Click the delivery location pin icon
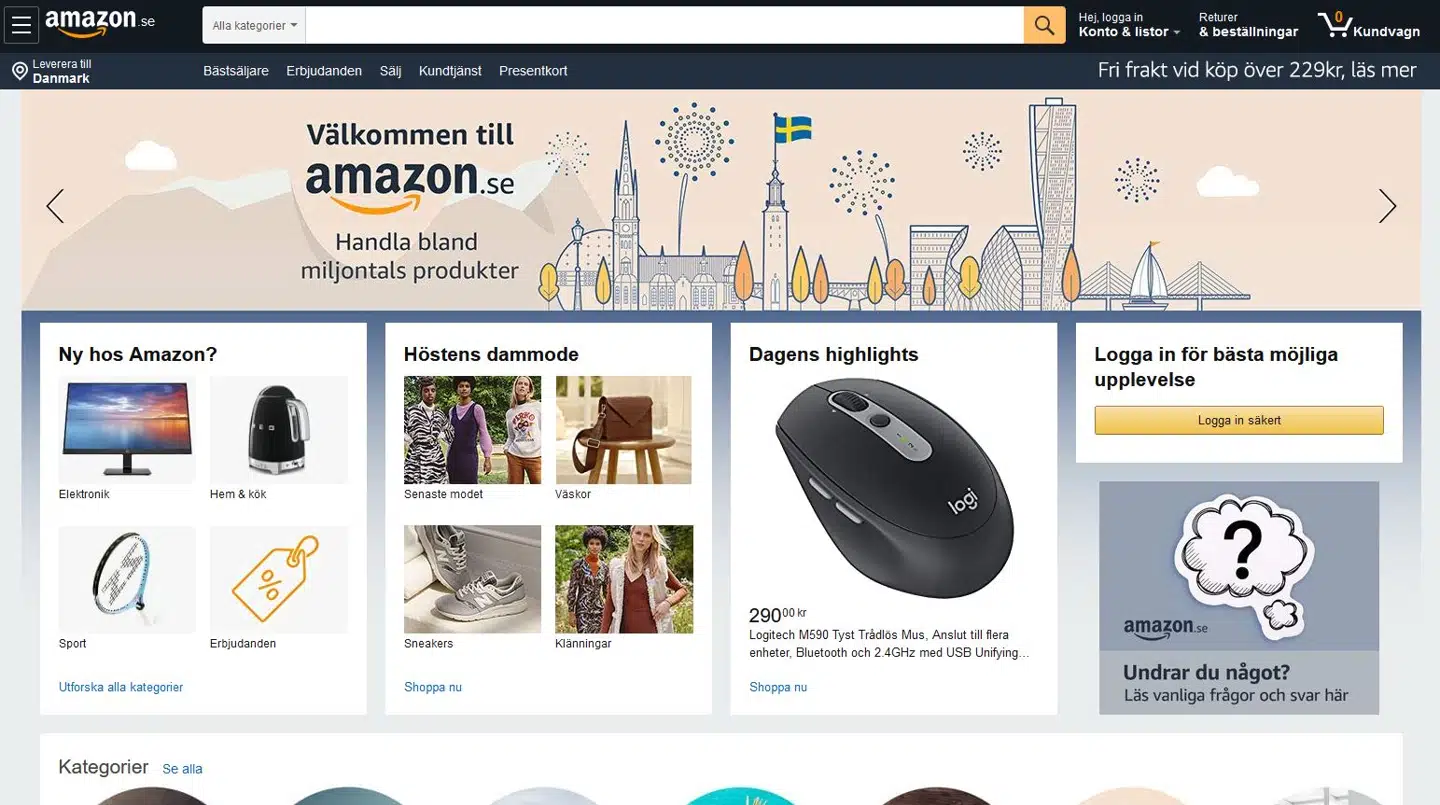The width and height of the screenshot is (1440, 805). point(19,71)
